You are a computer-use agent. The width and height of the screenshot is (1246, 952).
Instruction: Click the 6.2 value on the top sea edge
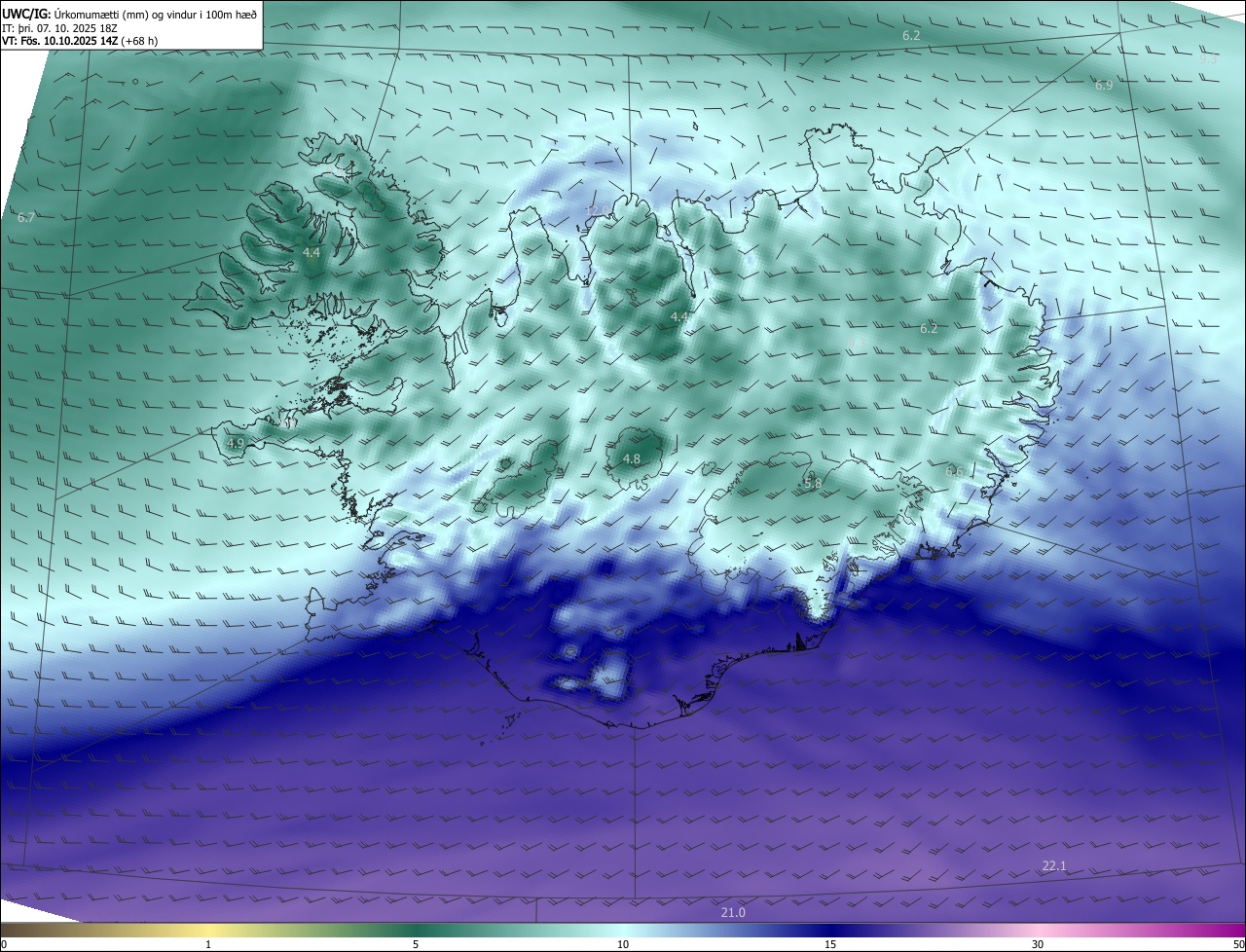click(x=911, y=35)
